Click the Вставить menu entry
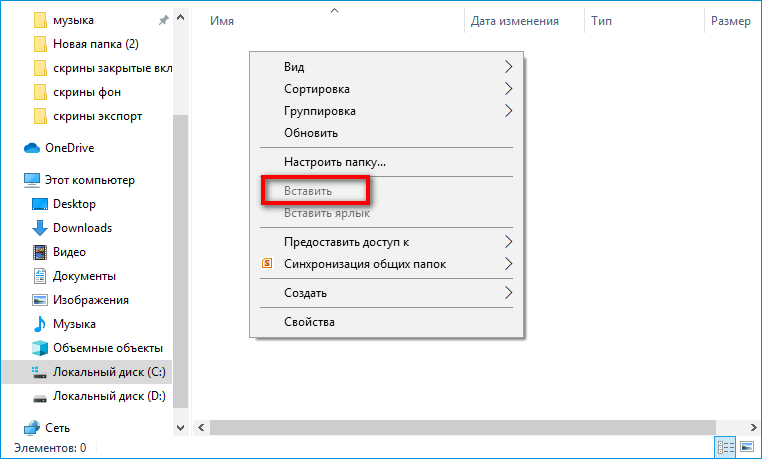The width and height of the screenshot is (762, 459). [386, 191]
